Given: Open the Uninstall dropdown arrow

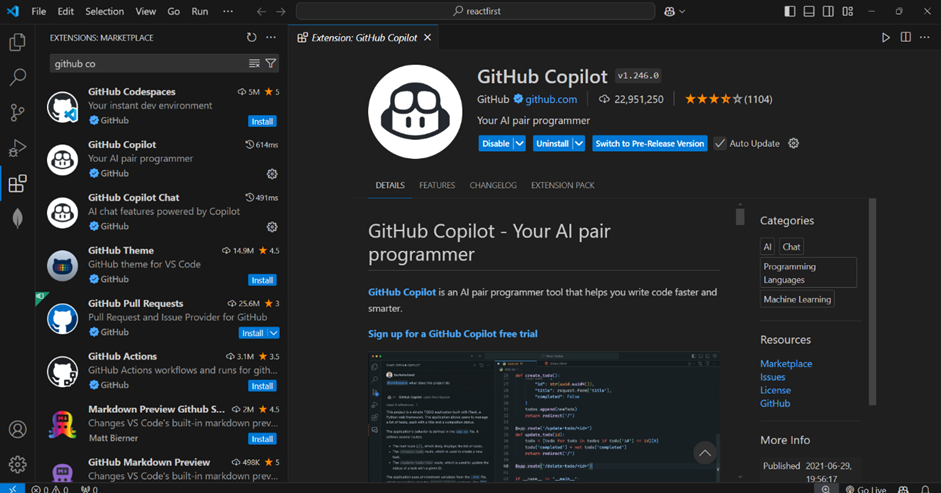Looking at the screenshot, I should point(579,144).
